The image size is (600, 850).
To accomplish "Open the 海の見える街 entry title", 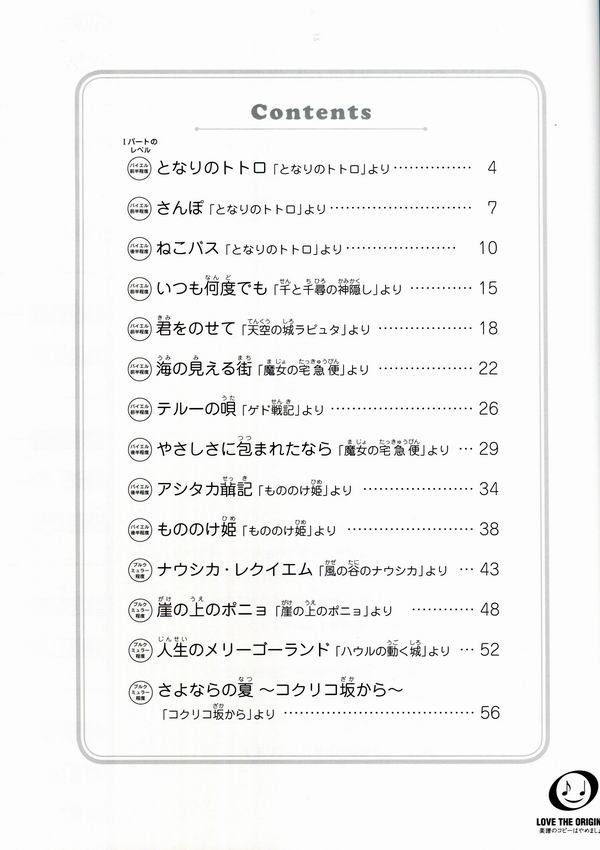I will (x=204, y=369).
